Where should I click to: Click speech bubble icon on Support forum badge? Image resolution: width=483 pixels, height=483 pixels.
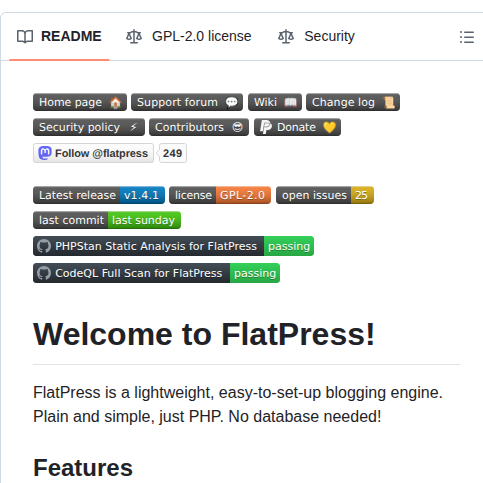pos(232,102)
